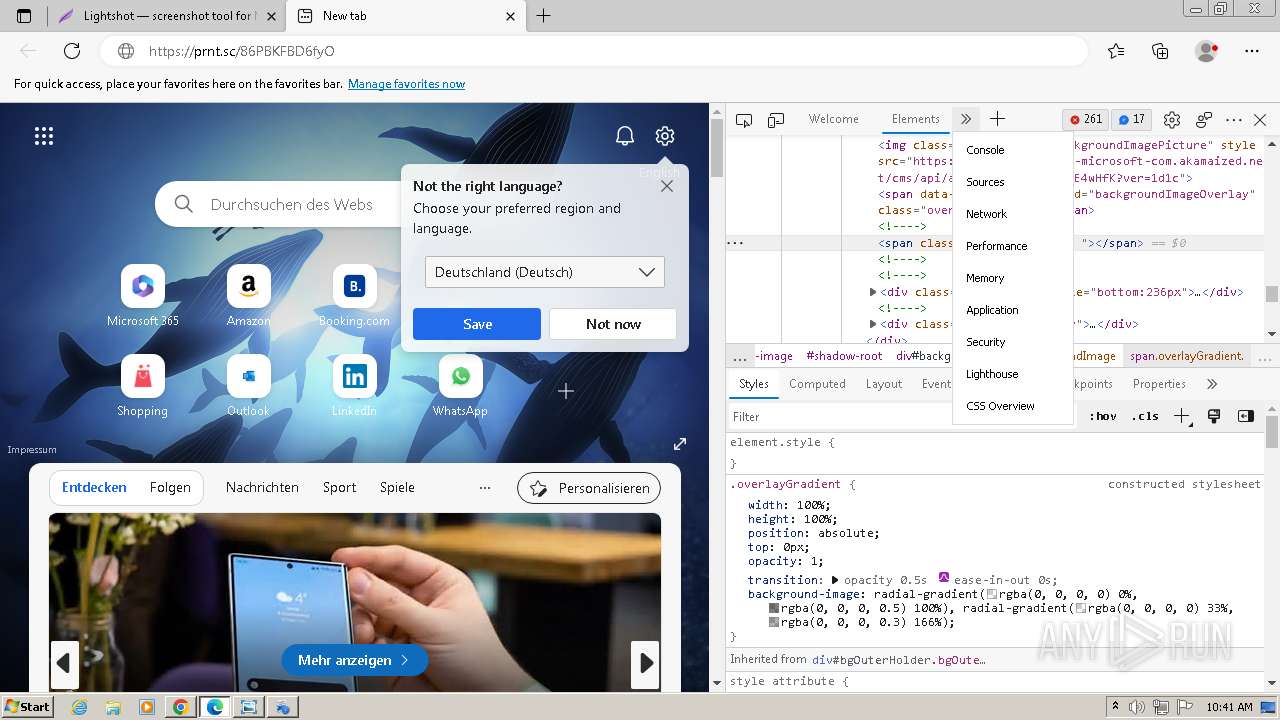Switch to Lightshot browser tab
Viewport: 1280px width, 720px height.
(x=167, y=16)
